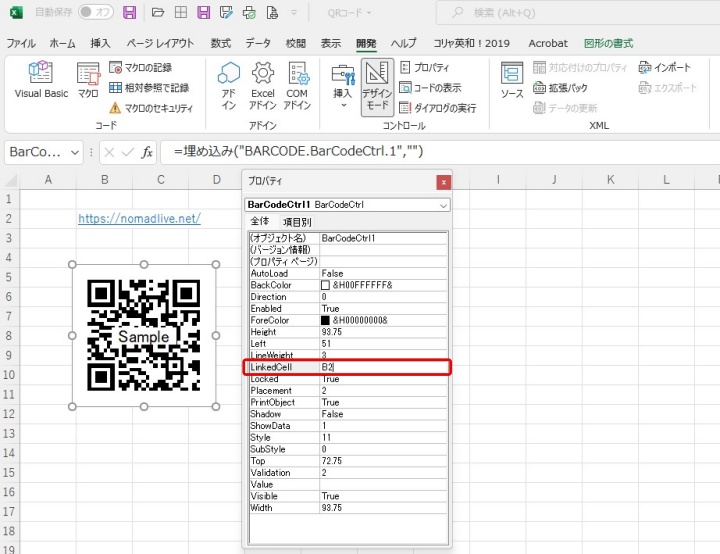Open the XML Source (ソース) pane
The image size is (720, 554).
click(x=512, y=80)
